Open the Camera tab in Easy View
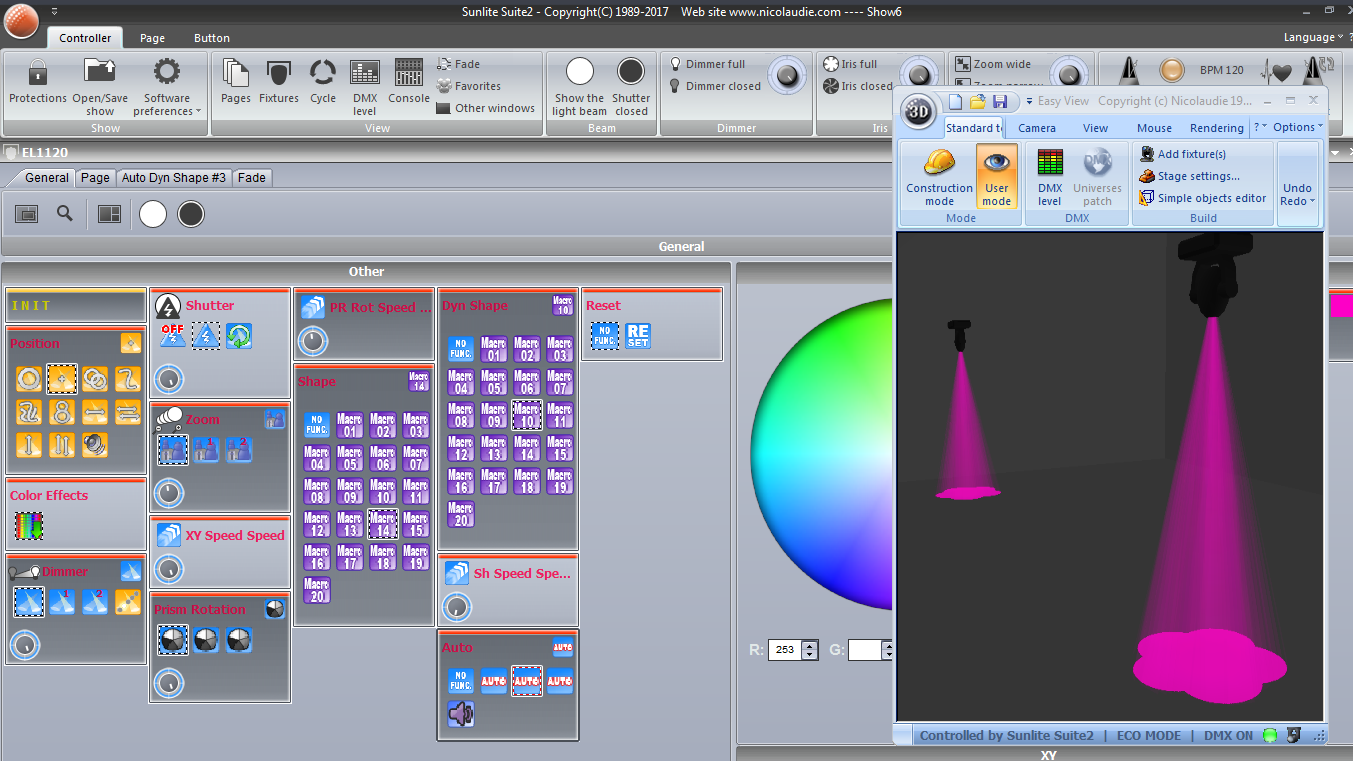Screen dimensions: 1353x761 1037,128
